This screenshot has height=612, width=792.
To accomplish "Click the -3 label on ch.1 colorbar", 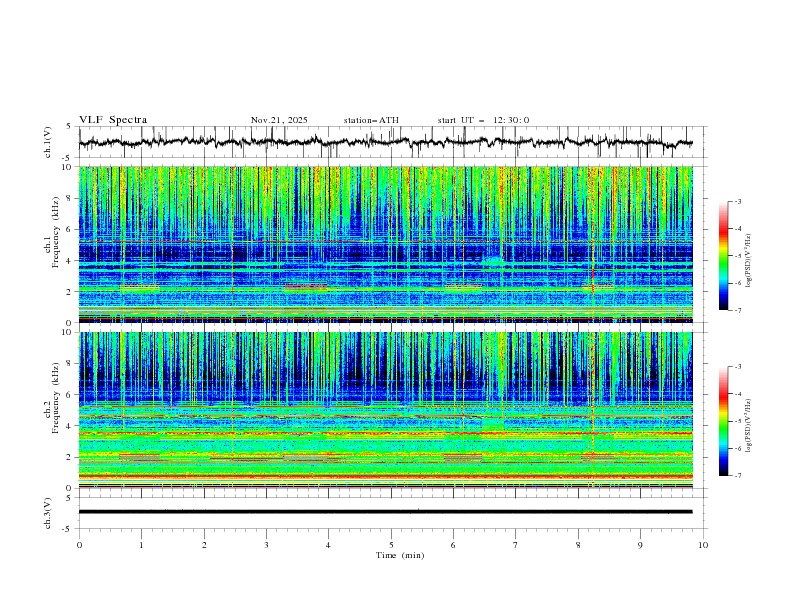I will (737, 202).
